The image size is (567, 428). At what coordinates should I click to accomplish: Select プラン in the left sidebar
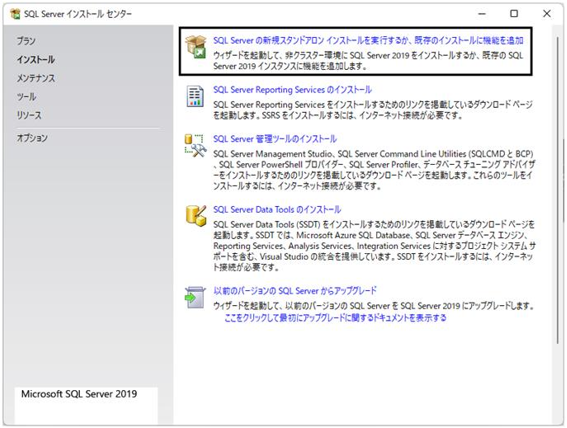(x=26, y=41)
